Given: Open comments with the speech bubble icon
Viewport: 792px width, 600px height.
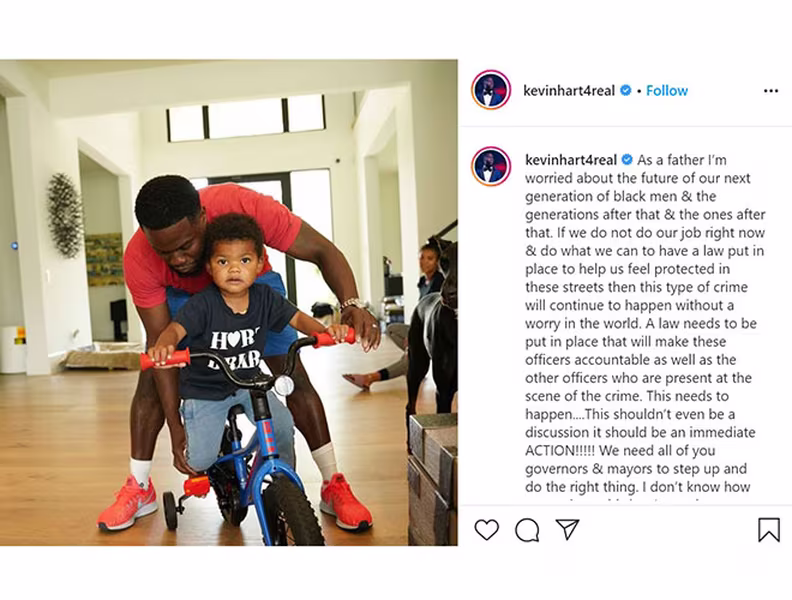Looking at the screenshot, I should [527, 530].
